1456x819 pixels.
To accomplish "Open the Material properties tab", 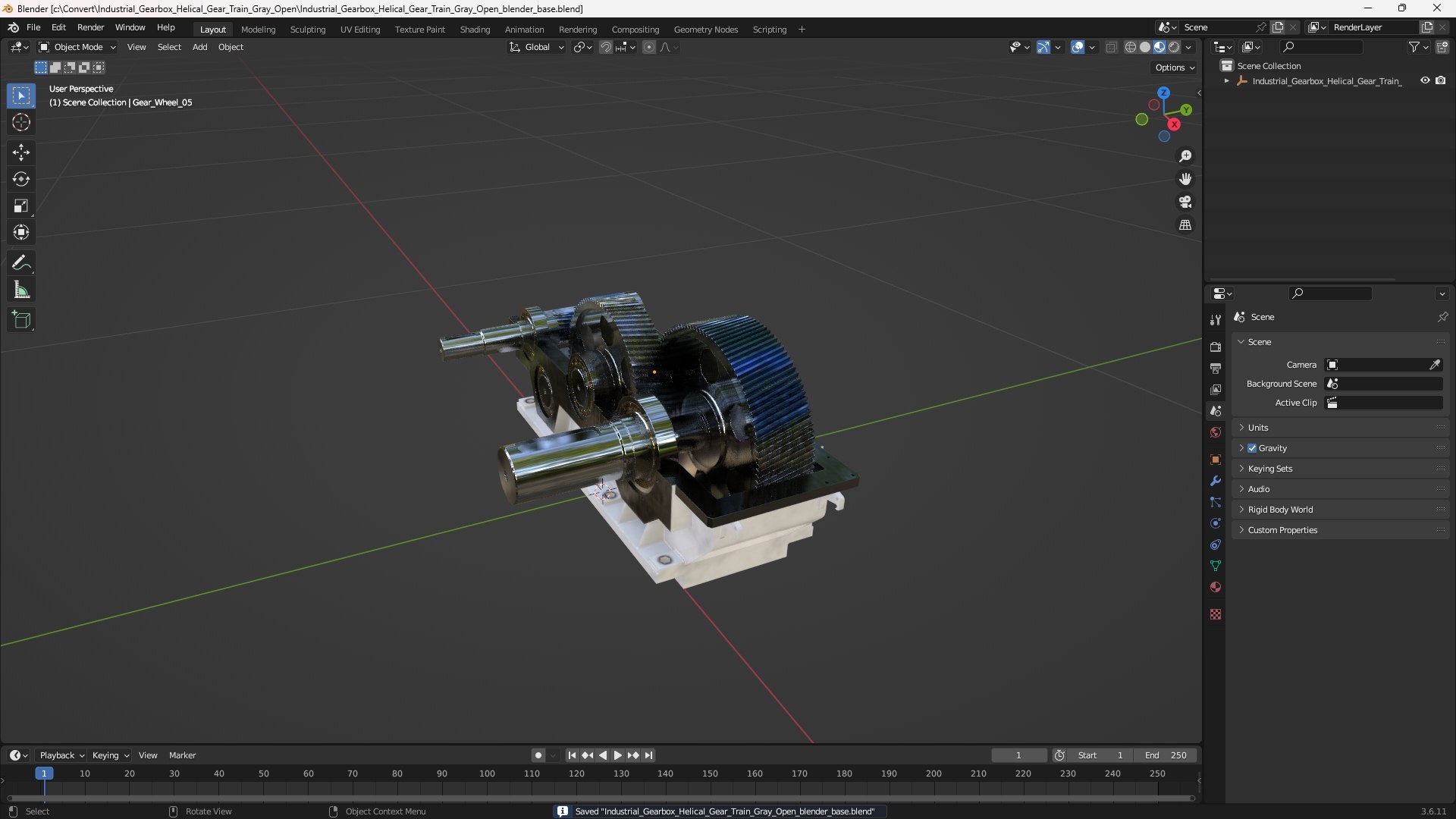I will point(1216,587).
